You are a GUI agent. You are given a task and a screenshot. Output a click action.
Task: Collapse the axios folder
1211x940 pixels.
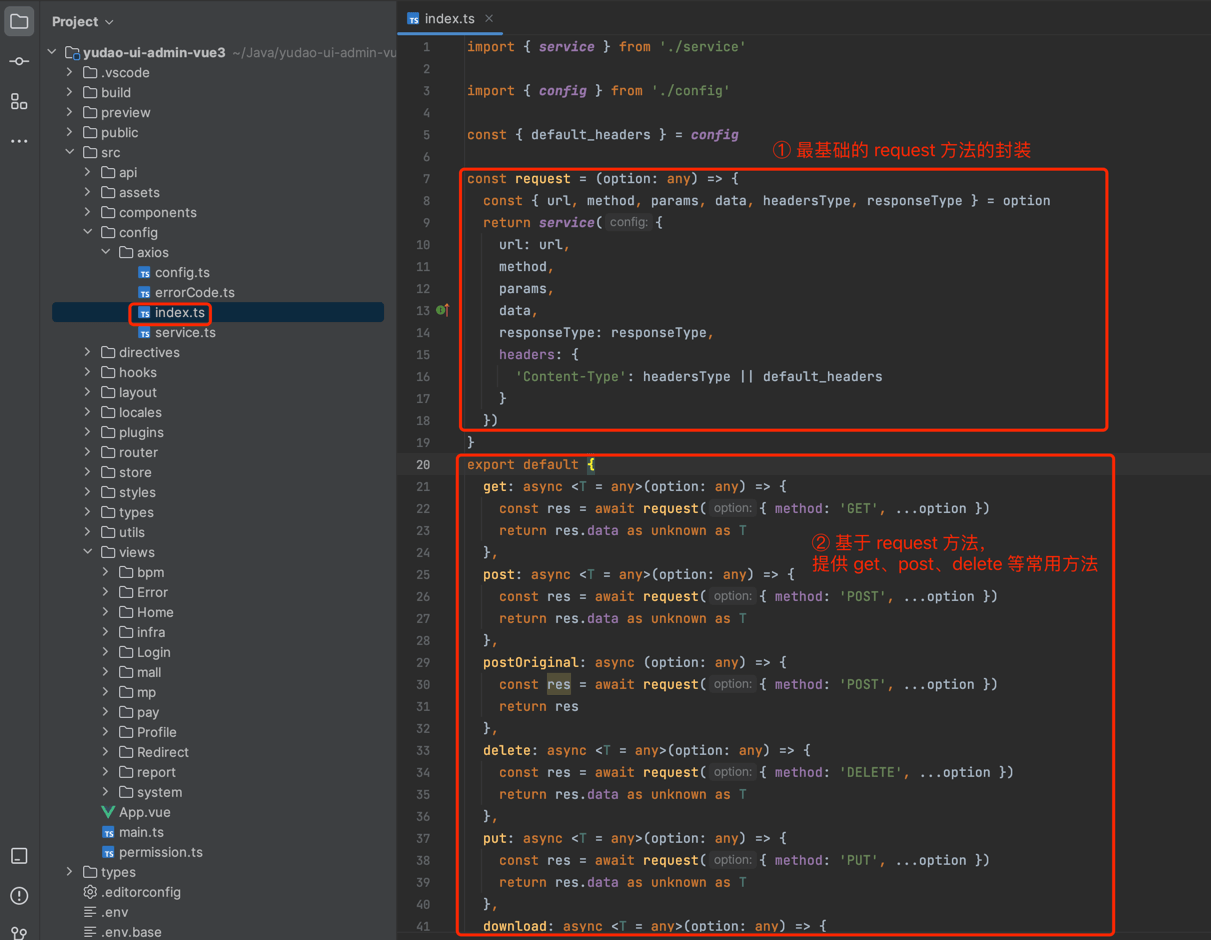[106, 253]
